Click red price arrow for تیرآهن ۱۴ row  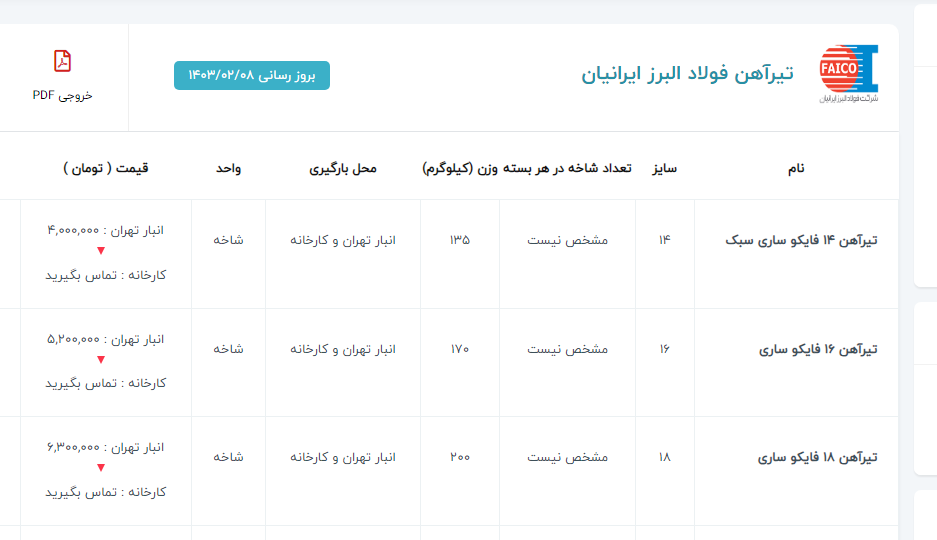tap(101, 252)
